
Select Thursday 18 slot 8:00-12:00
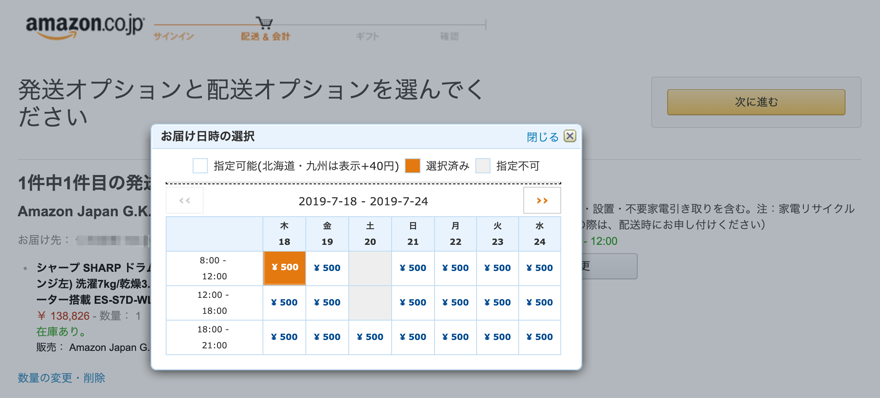click(285, 268)
